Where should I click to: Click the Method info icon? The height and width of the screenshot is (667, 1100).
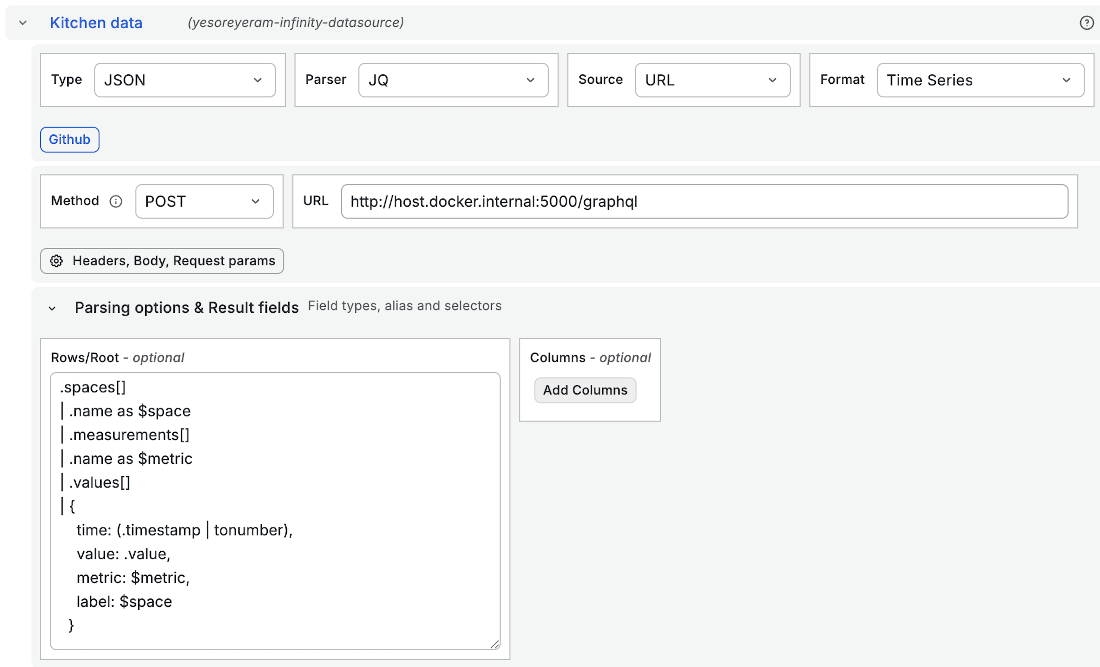[116, 201]
